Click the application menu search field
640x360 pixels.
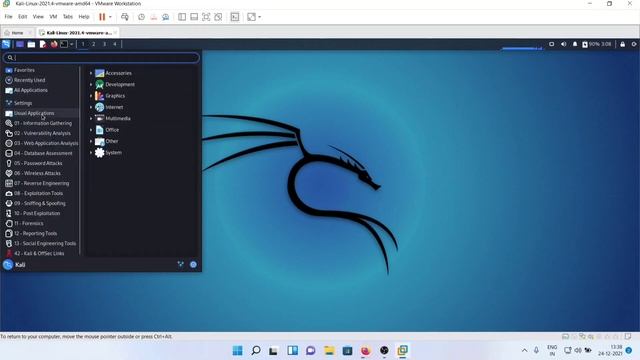101,58
